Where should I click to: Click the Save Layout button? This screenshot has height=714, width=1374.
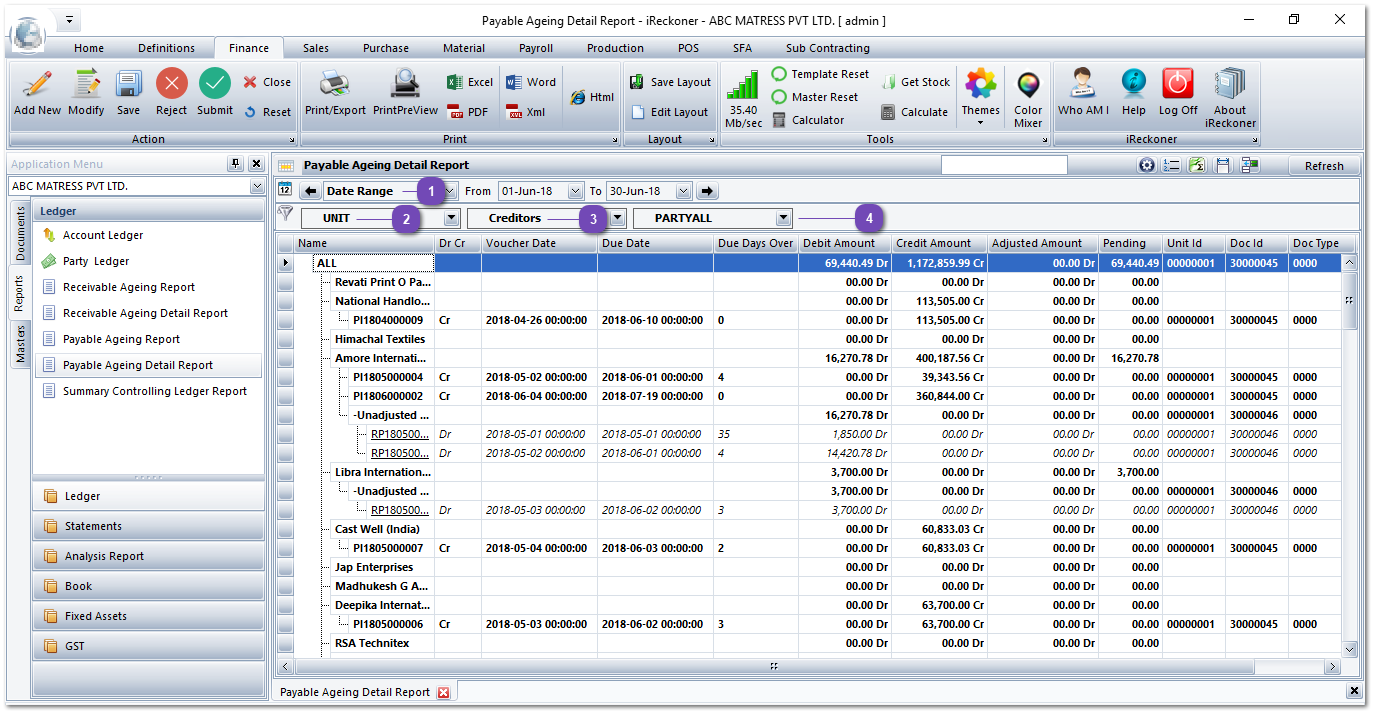coord(671,81)
